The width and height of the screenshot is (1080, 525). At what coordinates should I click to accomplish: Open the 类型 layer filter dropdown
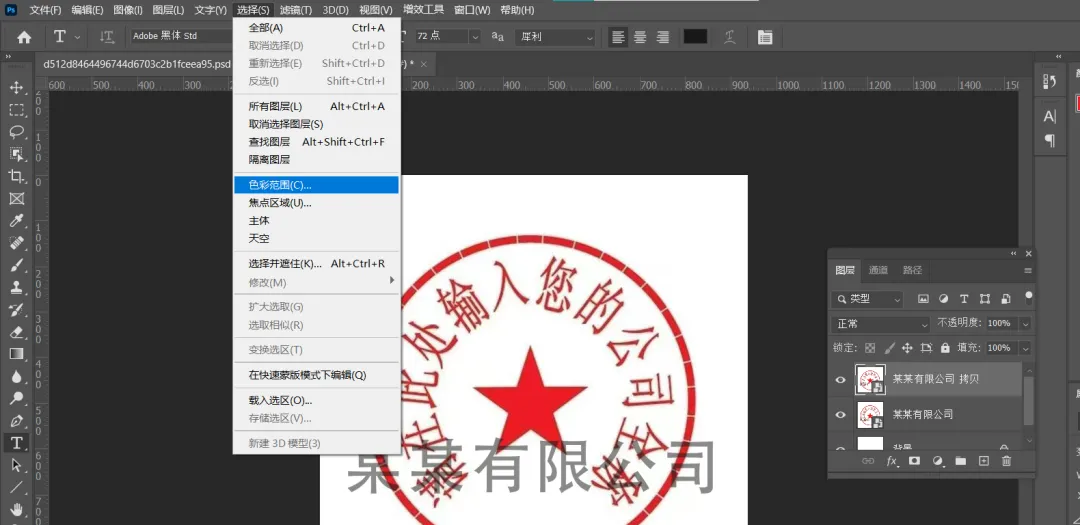click(x=867, y=299)
